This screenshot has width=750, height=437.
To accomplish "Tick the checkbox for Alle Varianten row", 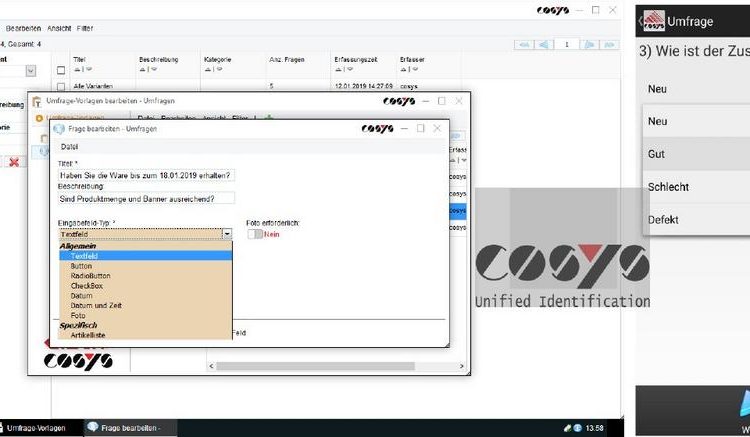I will point(61,87).
